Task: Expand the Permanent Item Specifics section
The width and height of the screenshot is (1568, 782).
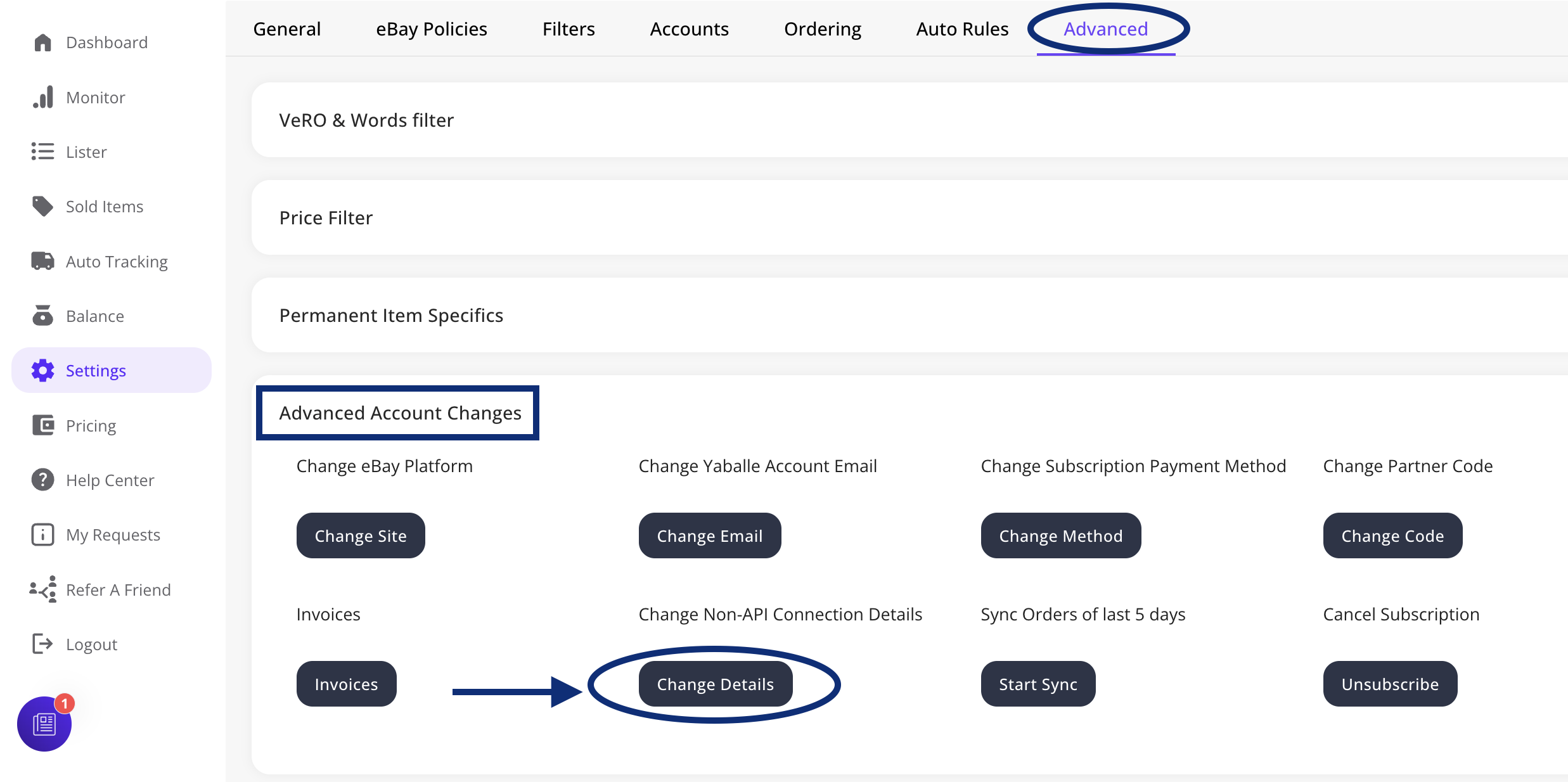Action: pyautogui.click(x=391, y=316)
